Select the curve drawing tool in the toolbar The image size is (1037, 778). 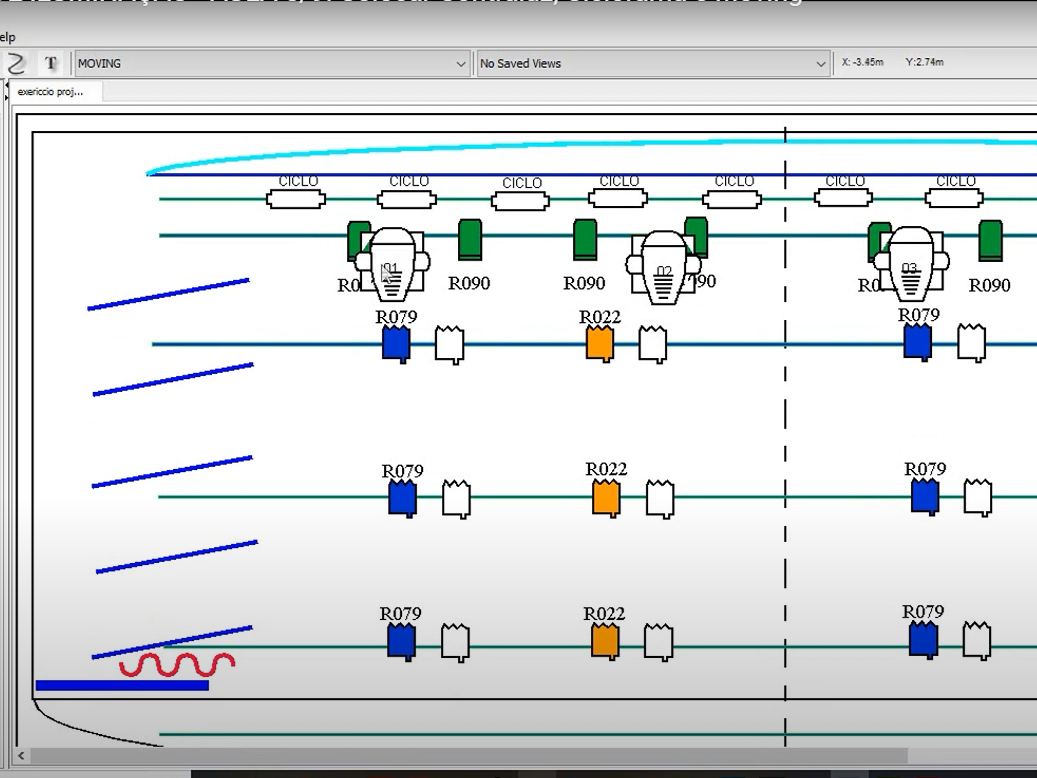[x=16, y=63]
